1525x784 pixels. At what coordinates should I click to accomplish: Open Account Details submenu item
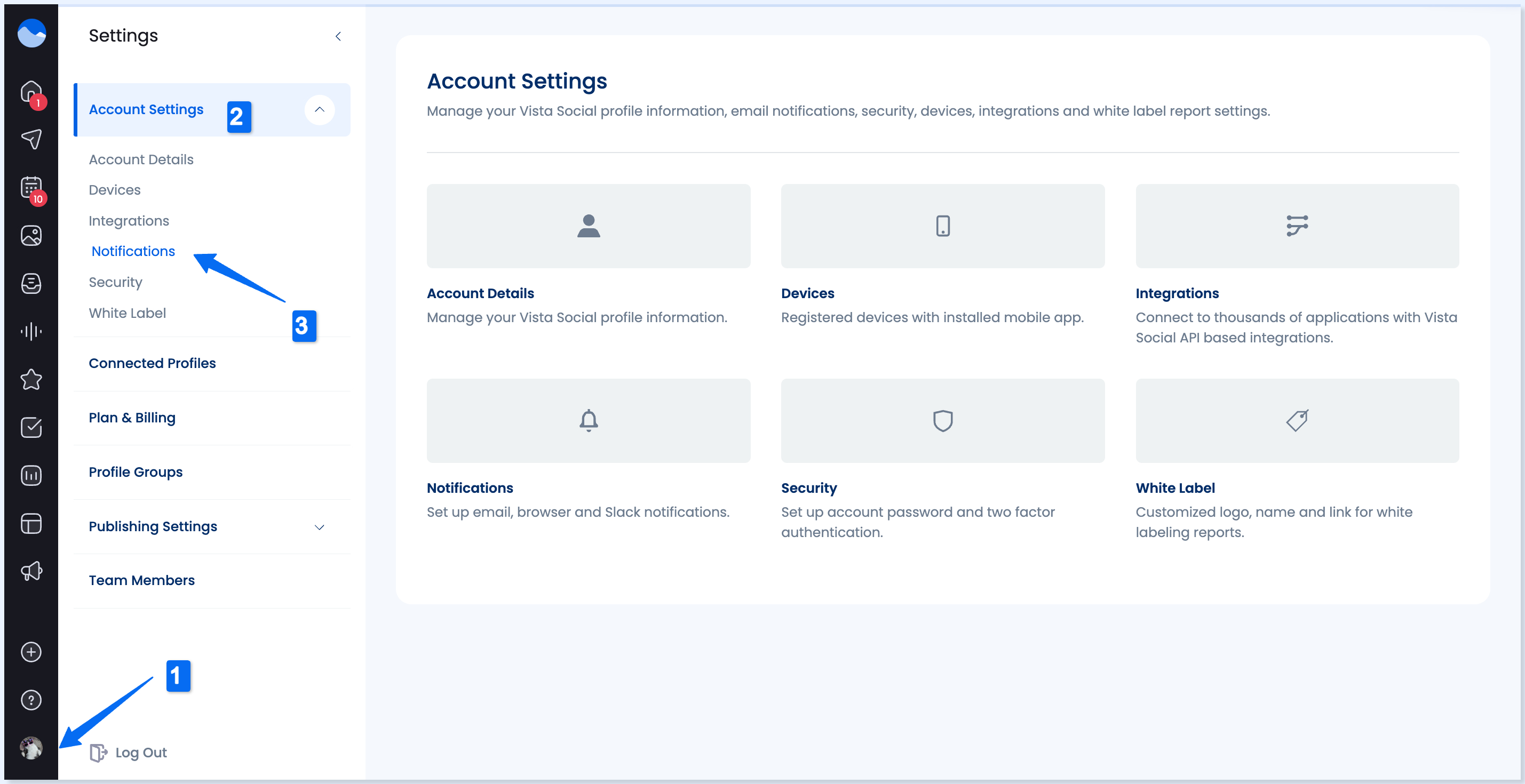click(x=141, y=160)
